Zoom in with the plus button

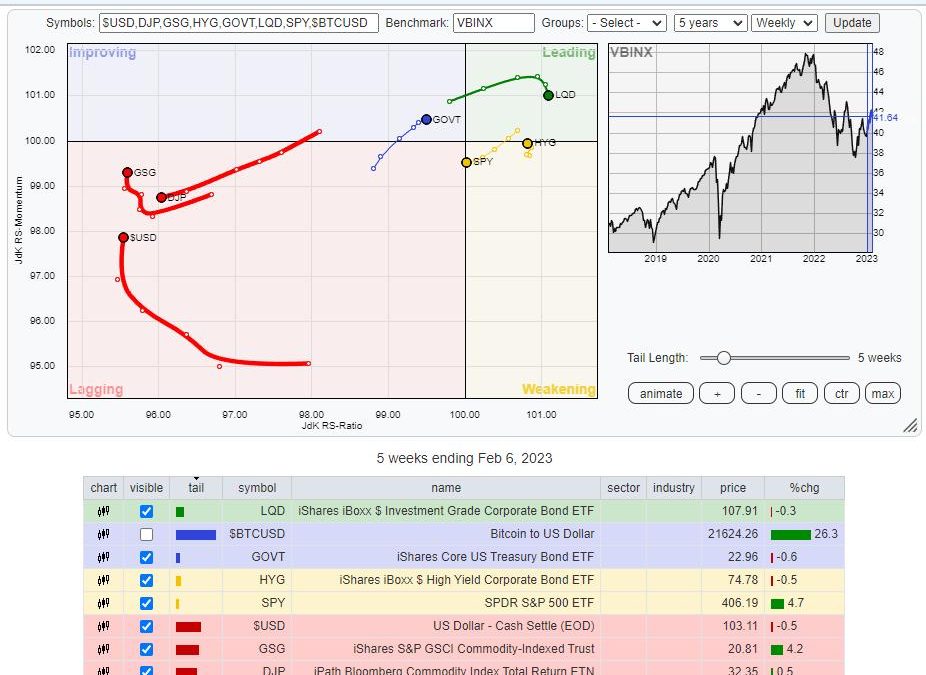click(717, 393)
